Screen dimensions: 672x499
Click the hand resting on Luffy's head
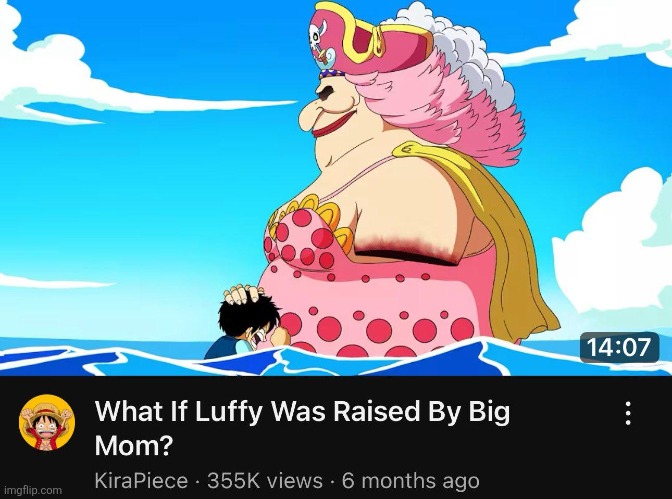(x=243, y=294)
